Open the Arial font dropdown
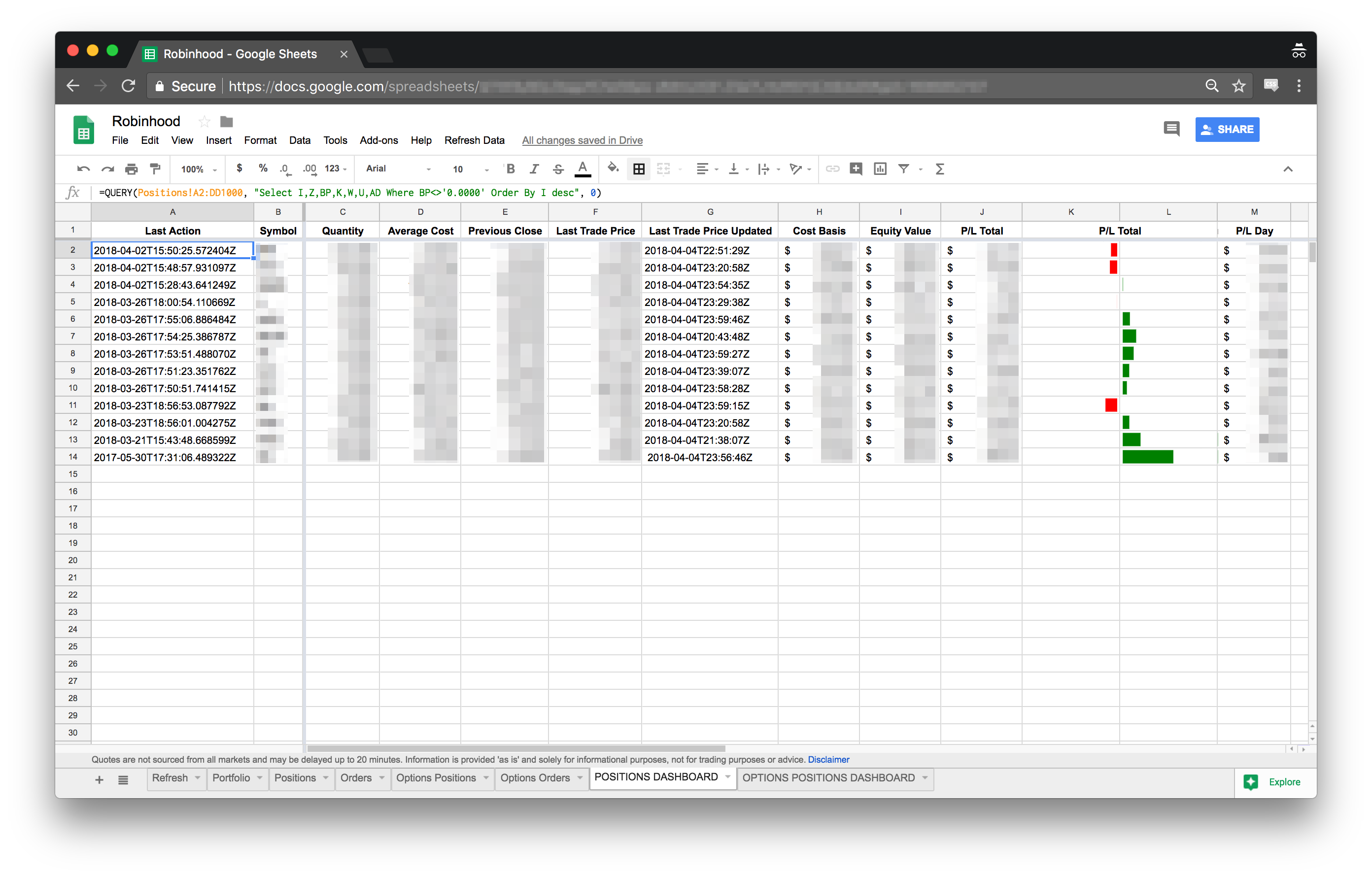Screen dimensions: 1372x877 click(398, 169)
